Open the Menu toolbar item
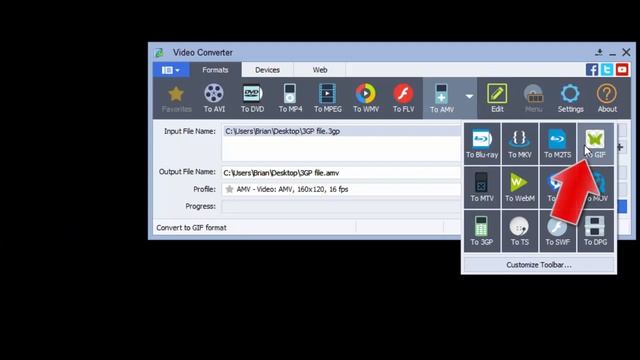The width and height of the screenshot is (640, 360). pyautogui.click(x=533, y=99)
